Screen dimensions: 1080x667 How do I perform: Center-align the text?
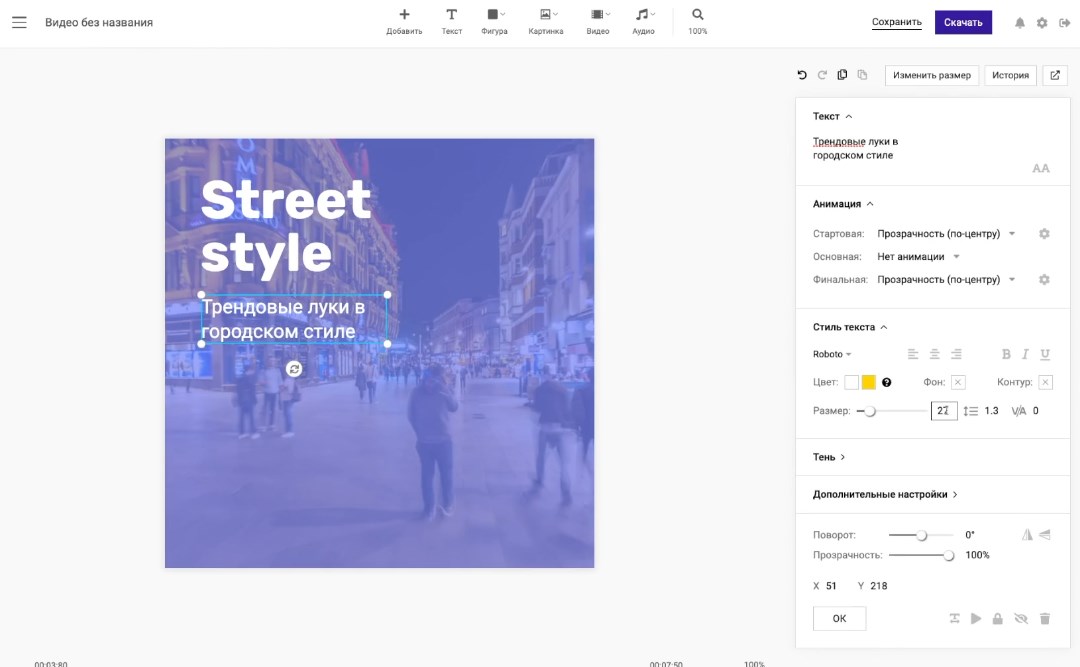(934, 354)
